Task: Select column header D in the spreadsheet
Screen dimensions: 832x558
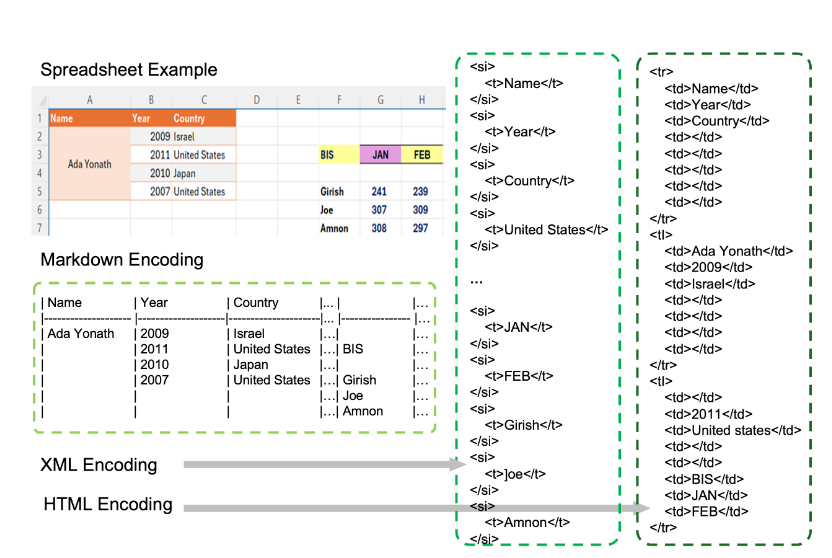Action: point(256,99)
